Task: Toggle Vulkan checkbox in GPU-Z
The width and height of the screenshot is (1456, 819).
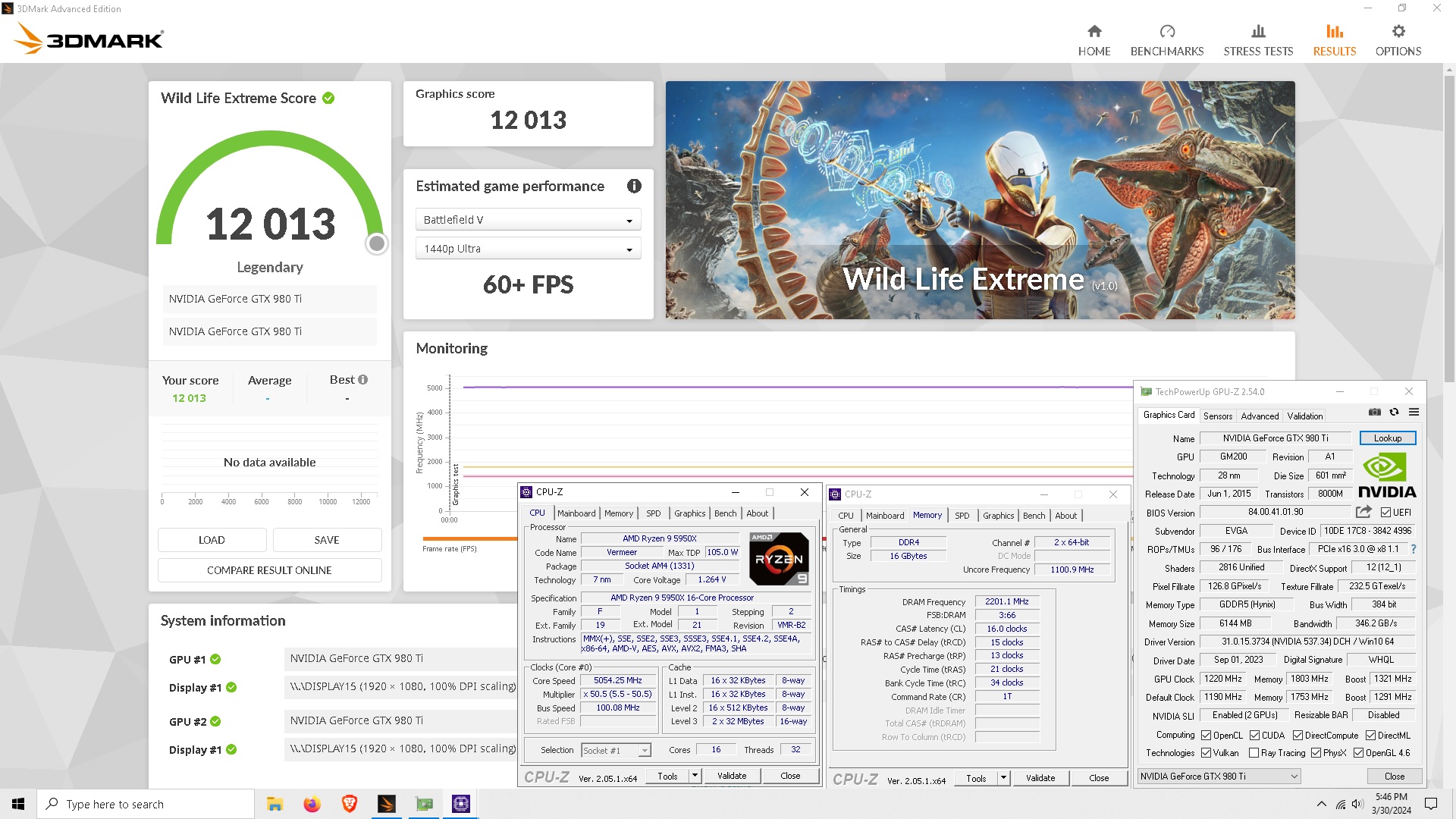Action: pos(1206,752)
